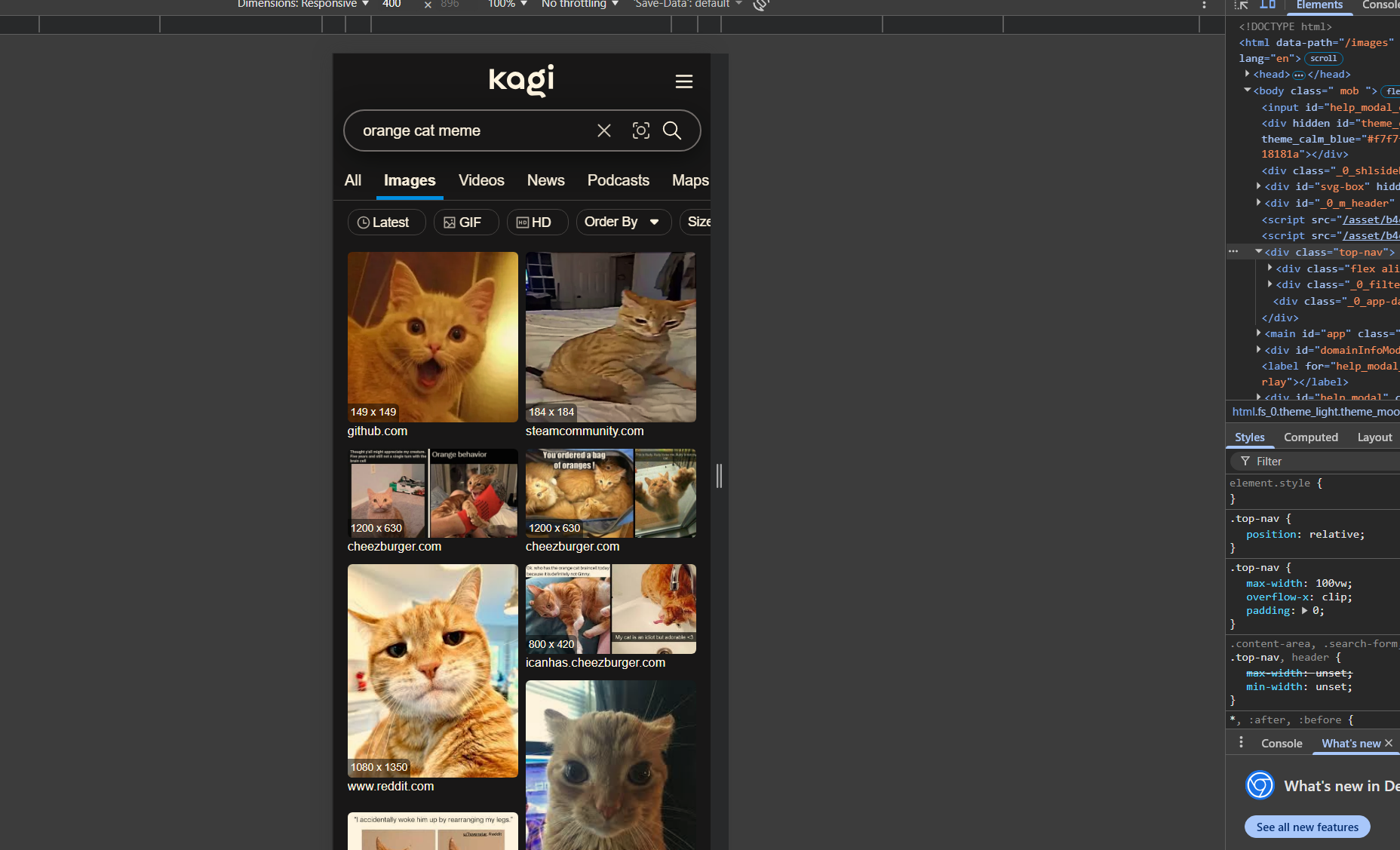Click See all new features button

1306,827
